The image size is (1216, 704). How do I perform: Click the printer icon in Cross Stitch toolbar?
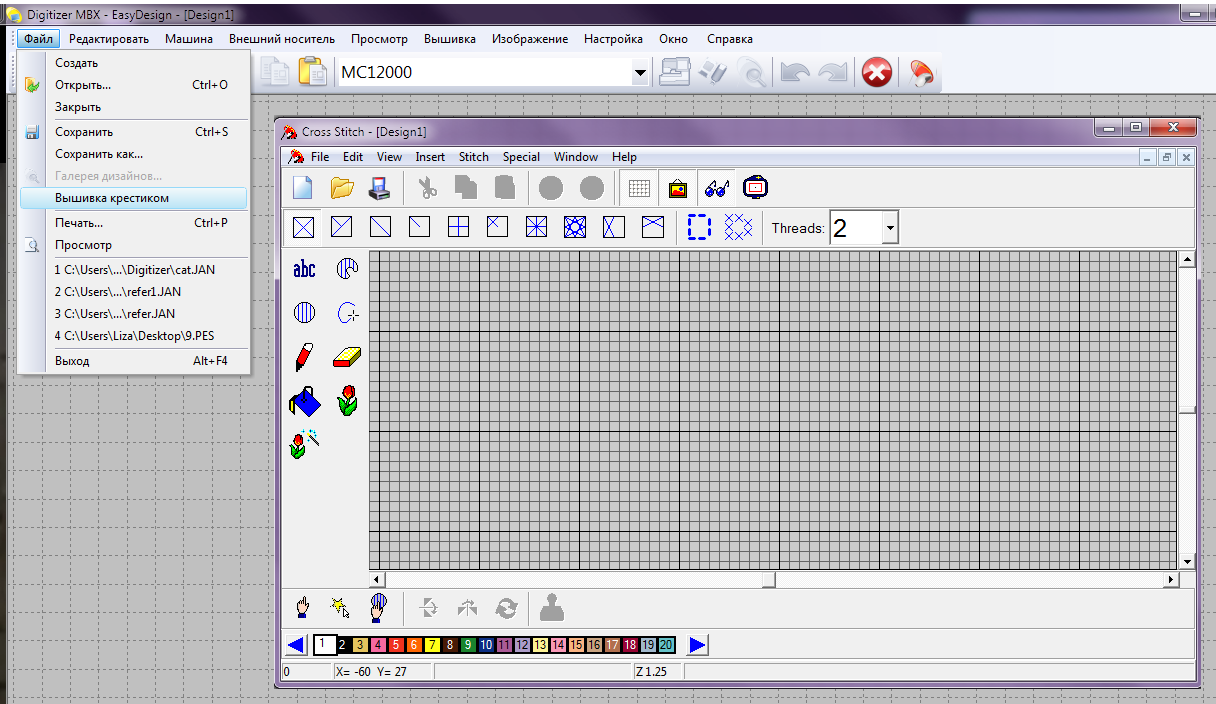pyautogui.click(x=381, y=188)
